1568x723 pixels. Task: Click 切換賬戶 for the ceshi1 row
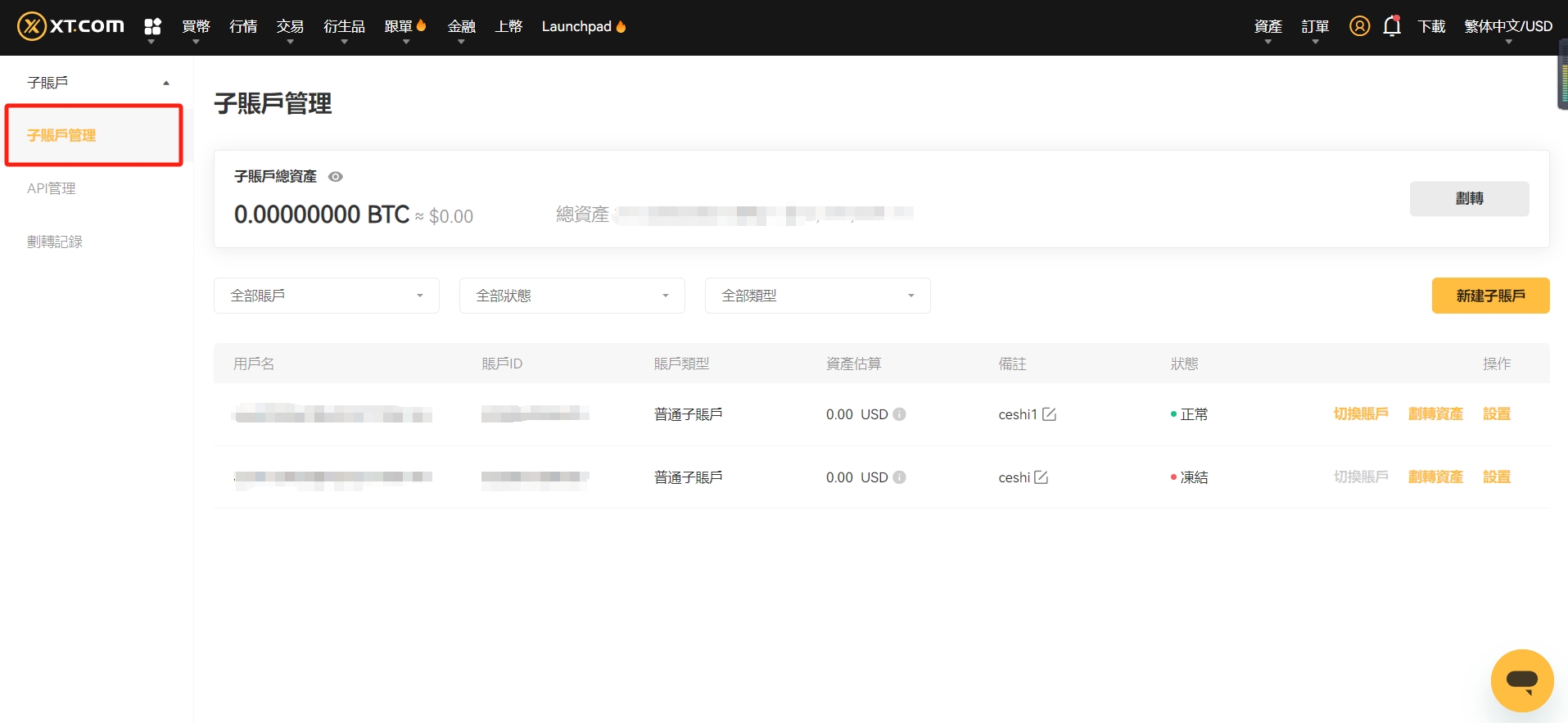(1361, 414)
